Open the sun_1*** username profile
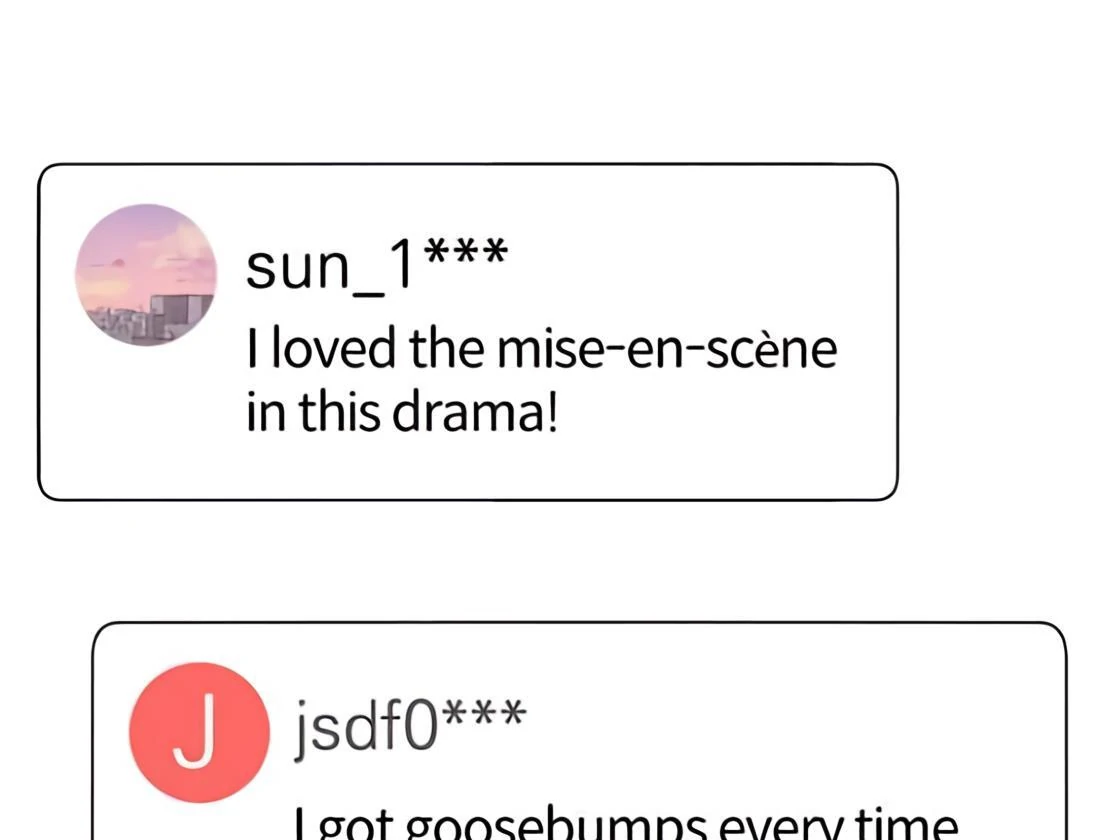 click(x=376, y=268)
